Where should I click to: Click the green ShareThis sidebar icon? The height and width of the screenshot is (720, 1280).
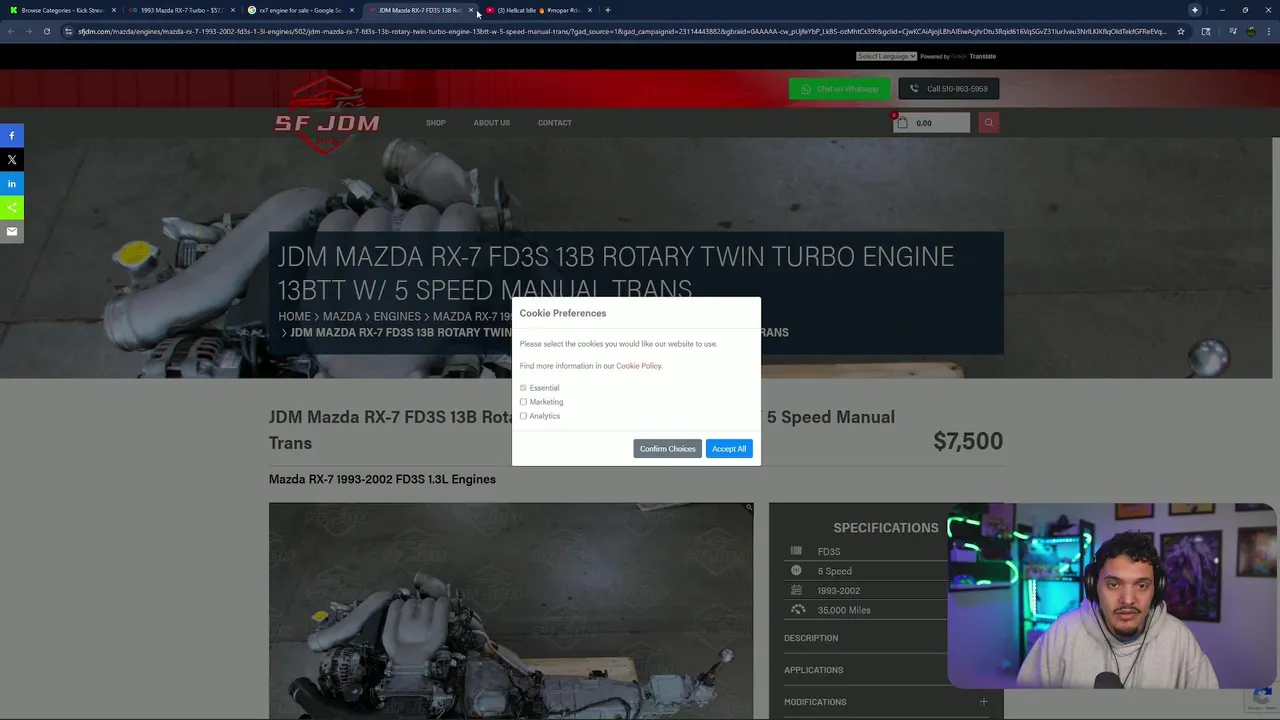point(12,207)
